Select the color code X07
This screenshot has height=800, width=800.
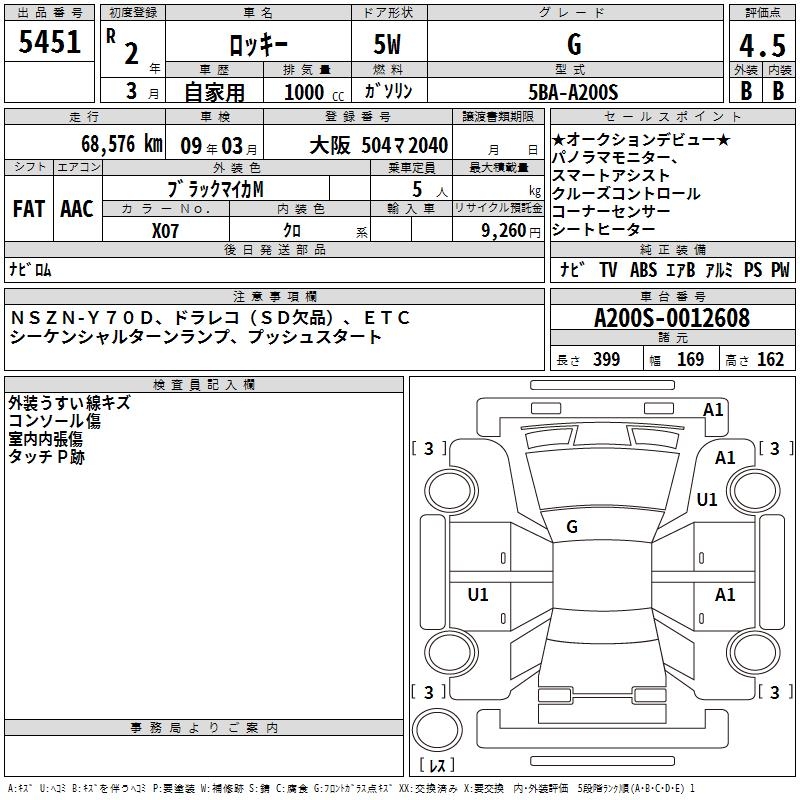166,229
